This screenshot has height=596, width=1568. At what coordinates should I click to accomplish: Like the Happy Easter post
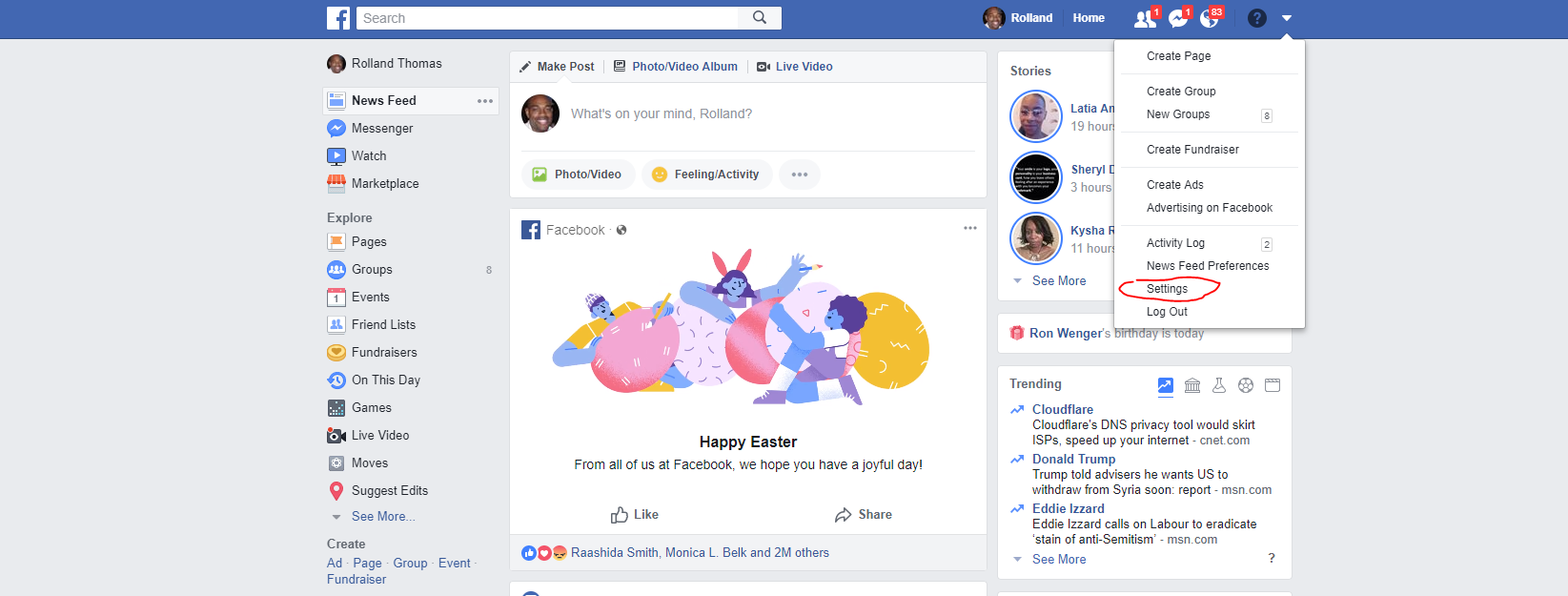[x=635, y=515]
